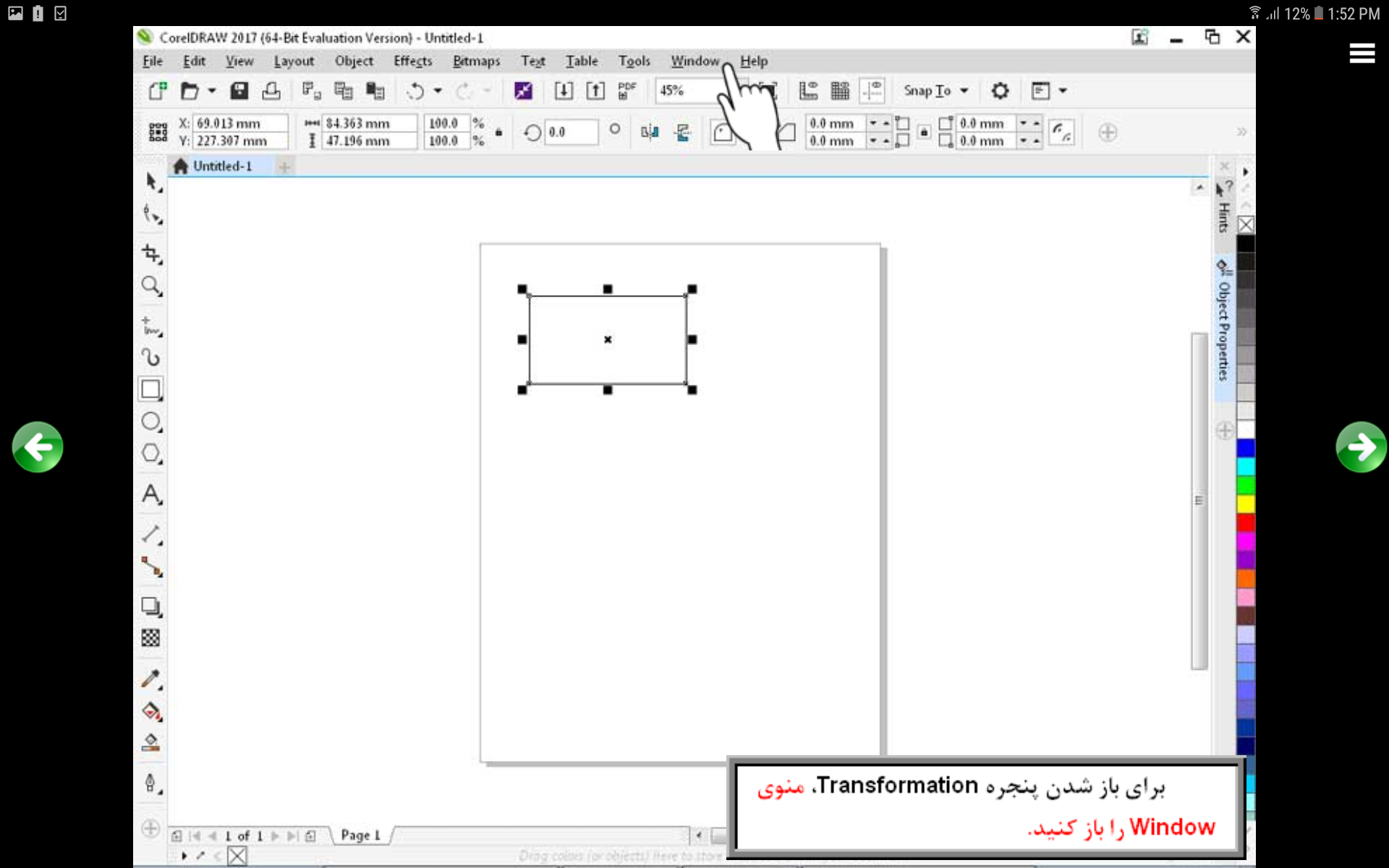This screenshot has height=868, width=1389.
Task: Toggle show rulers button
Action: (x=808, y=91)
